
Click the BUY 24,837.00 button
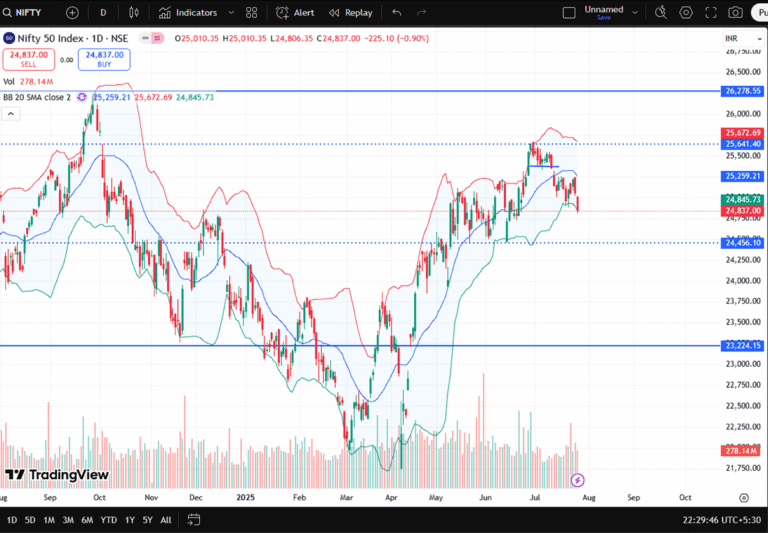pos(104,59)
